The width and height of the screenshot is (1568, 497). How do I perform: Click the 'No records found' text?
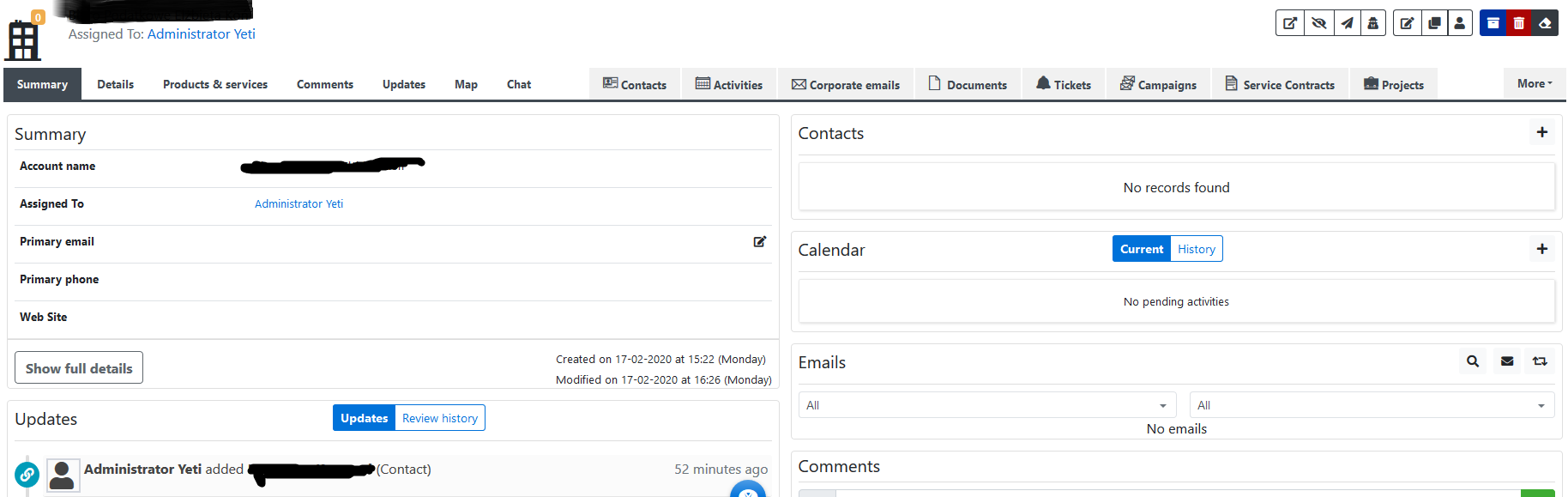1176,188
